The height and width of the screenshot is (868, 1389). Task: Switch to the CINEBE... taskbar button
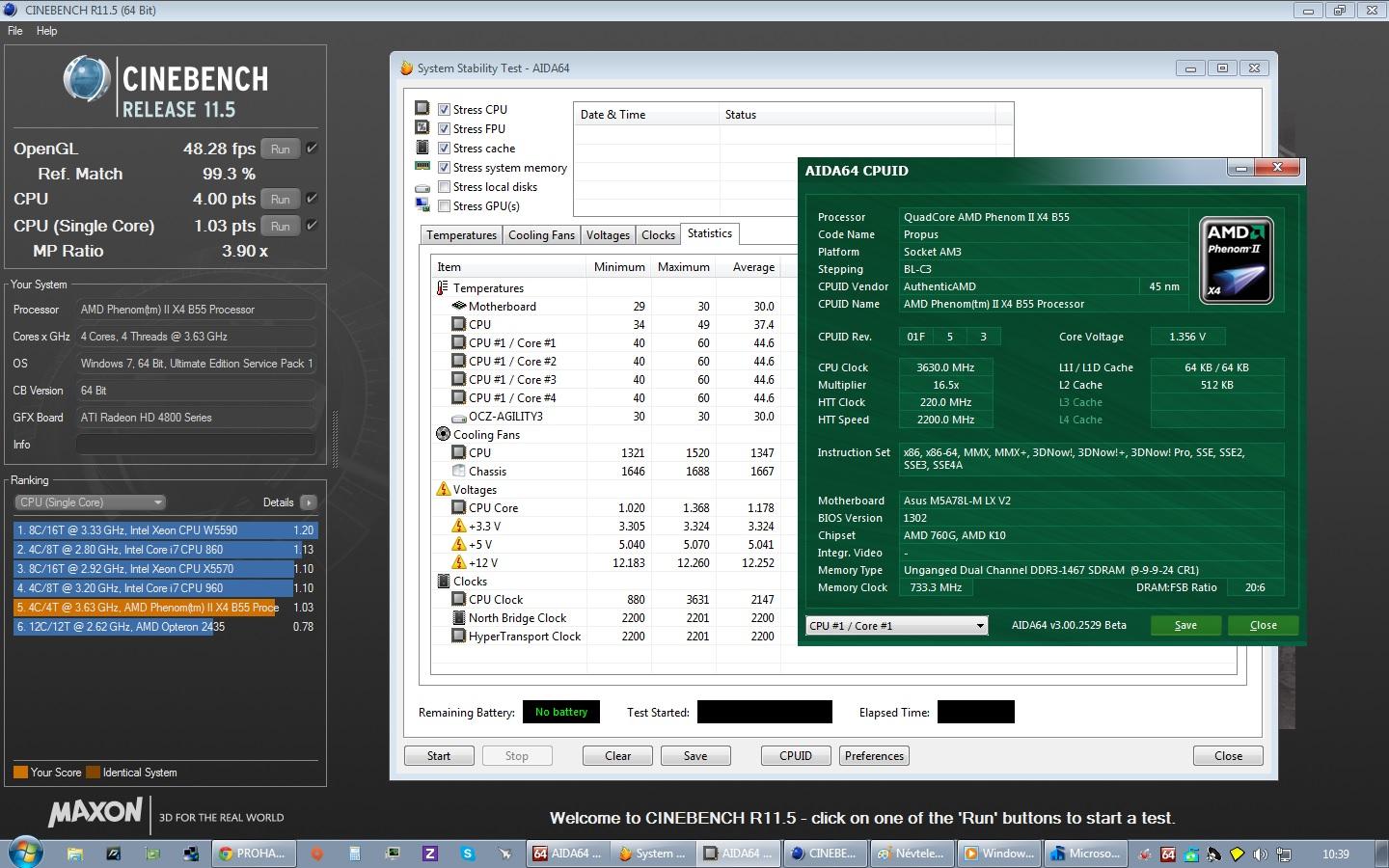824,854
